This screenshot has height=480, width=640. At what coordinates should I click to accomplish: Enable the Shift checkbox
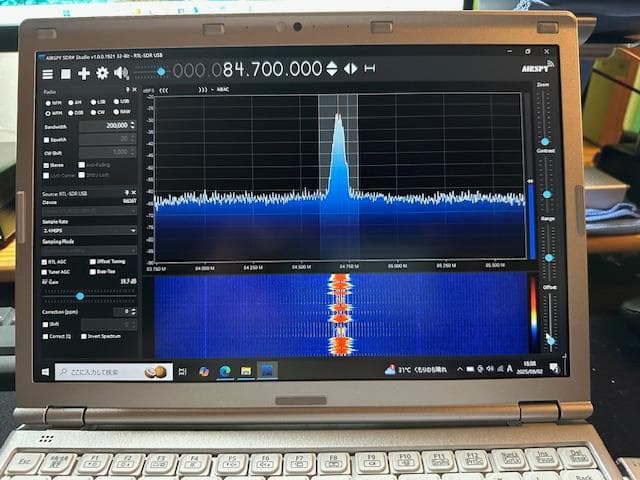tap(45, 325)
